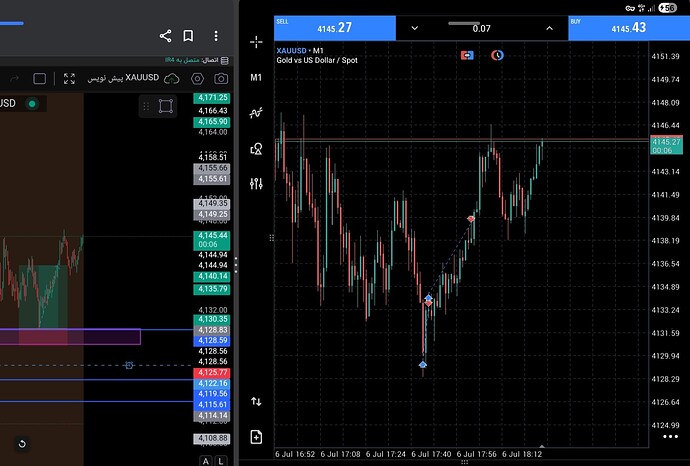Open chart settings sliders icon
The height and width of the screenshot is (466, 690).
pyautogui.click(x=256, y=183)
